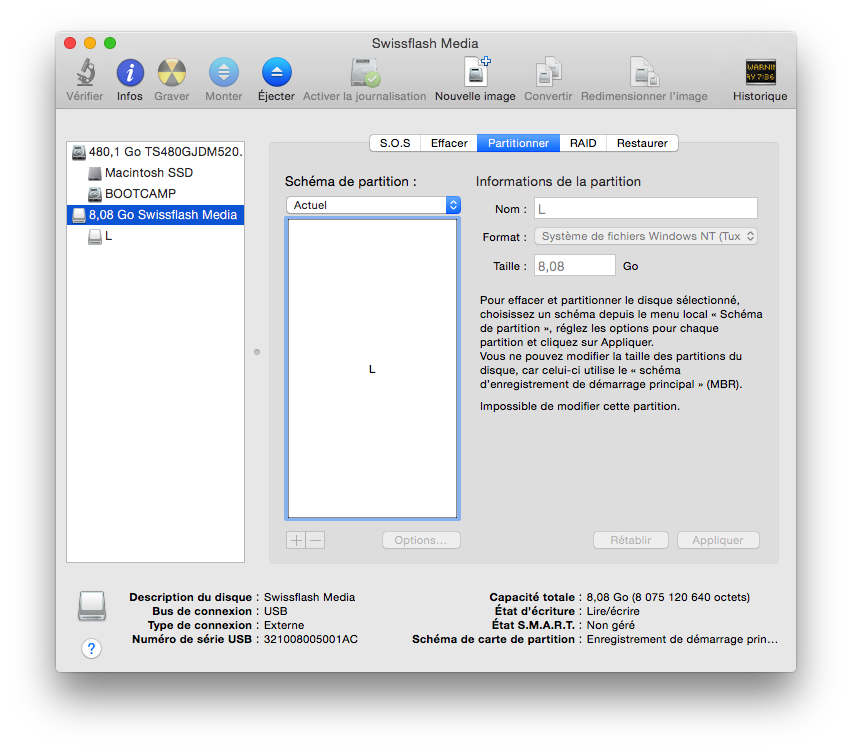Screen dimensions: 852x752
Task: Click the Taille size field
Action: click(x=575, y=266)
